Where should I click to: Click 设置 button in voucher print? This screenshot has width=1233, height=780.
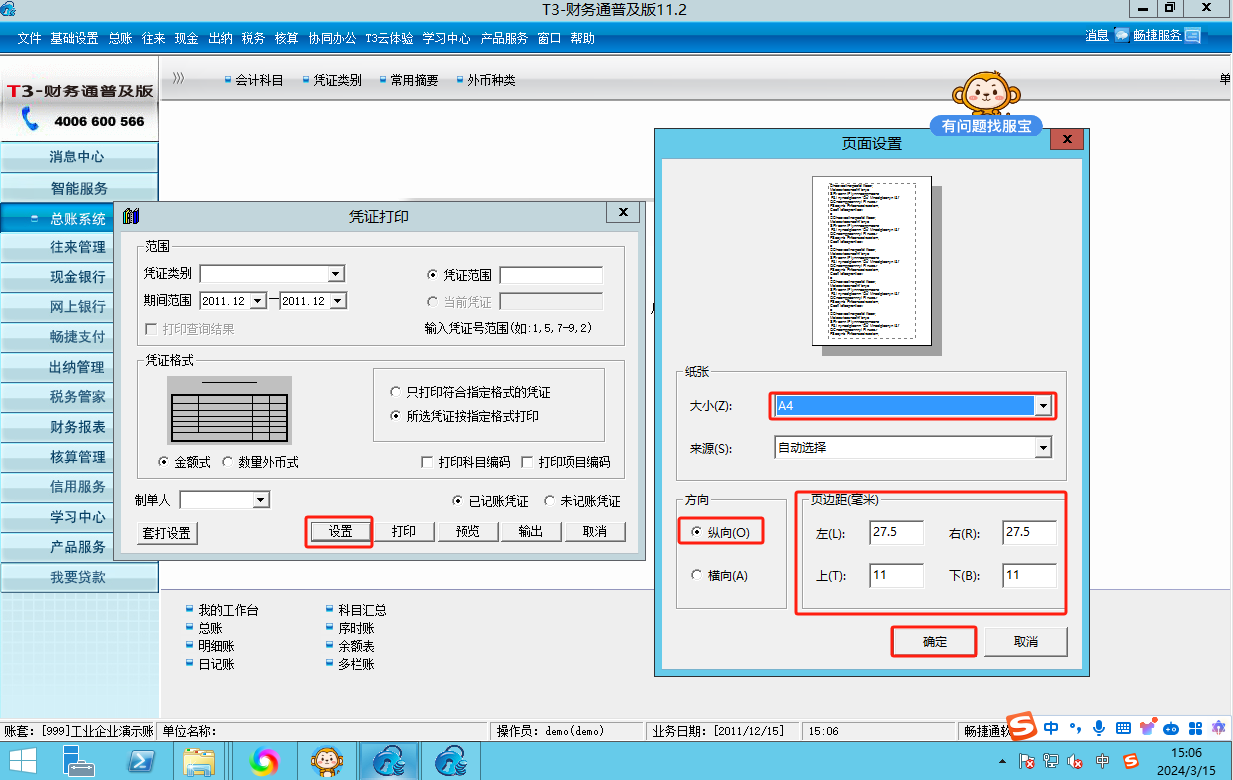pos(340,532)
